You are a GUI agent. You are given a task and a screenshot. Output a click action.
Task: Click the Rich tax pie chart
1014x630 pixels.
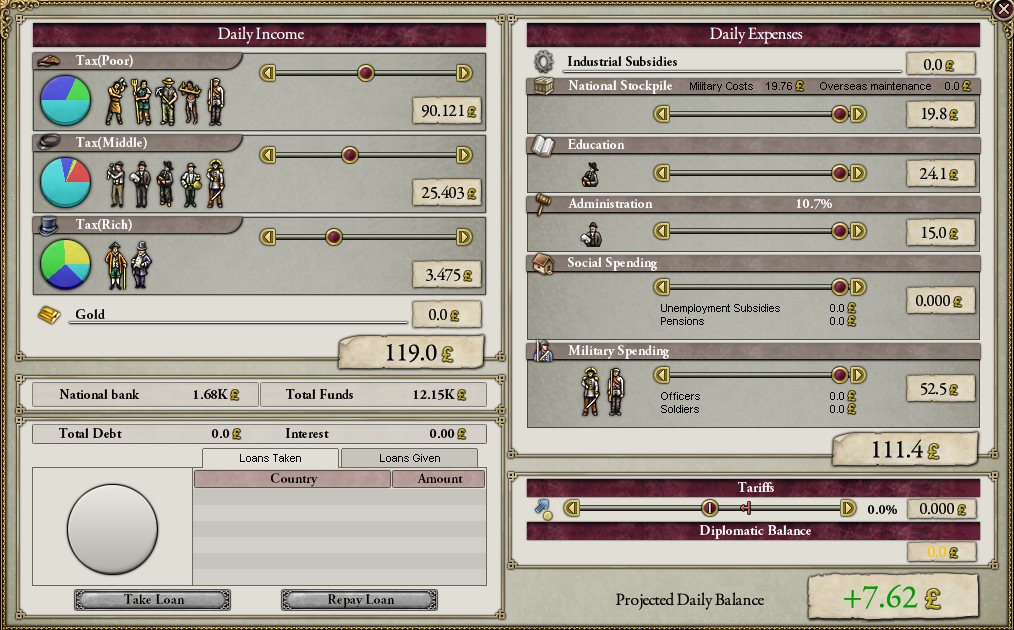(x=65, y=264)
